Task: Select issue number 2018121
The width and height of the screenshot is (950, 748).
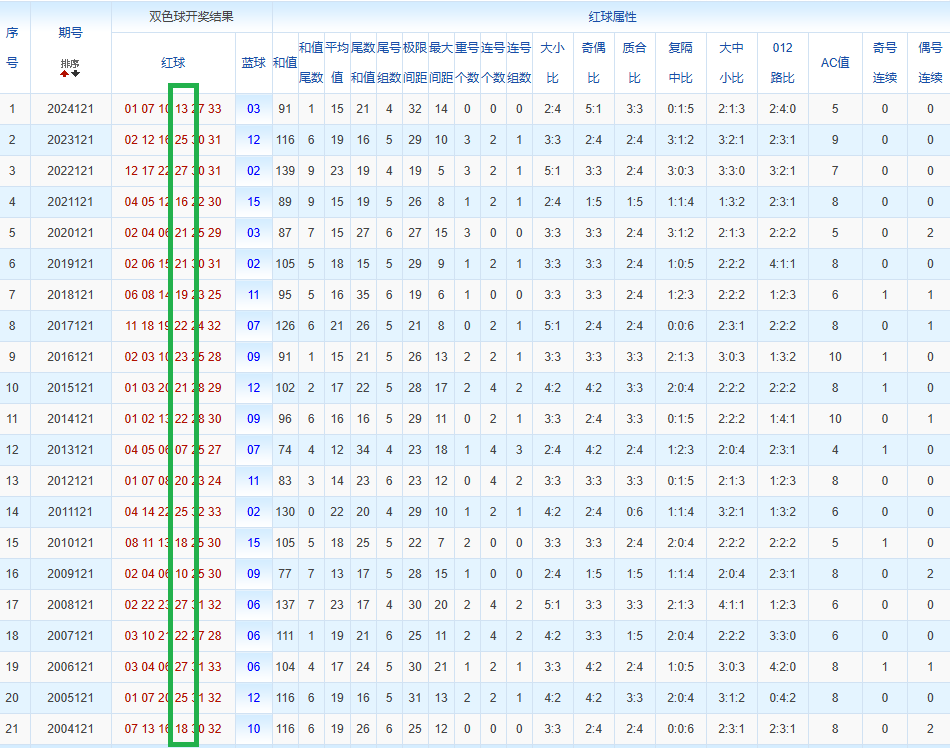Action: pyautogui.click(x=70, y=295)
